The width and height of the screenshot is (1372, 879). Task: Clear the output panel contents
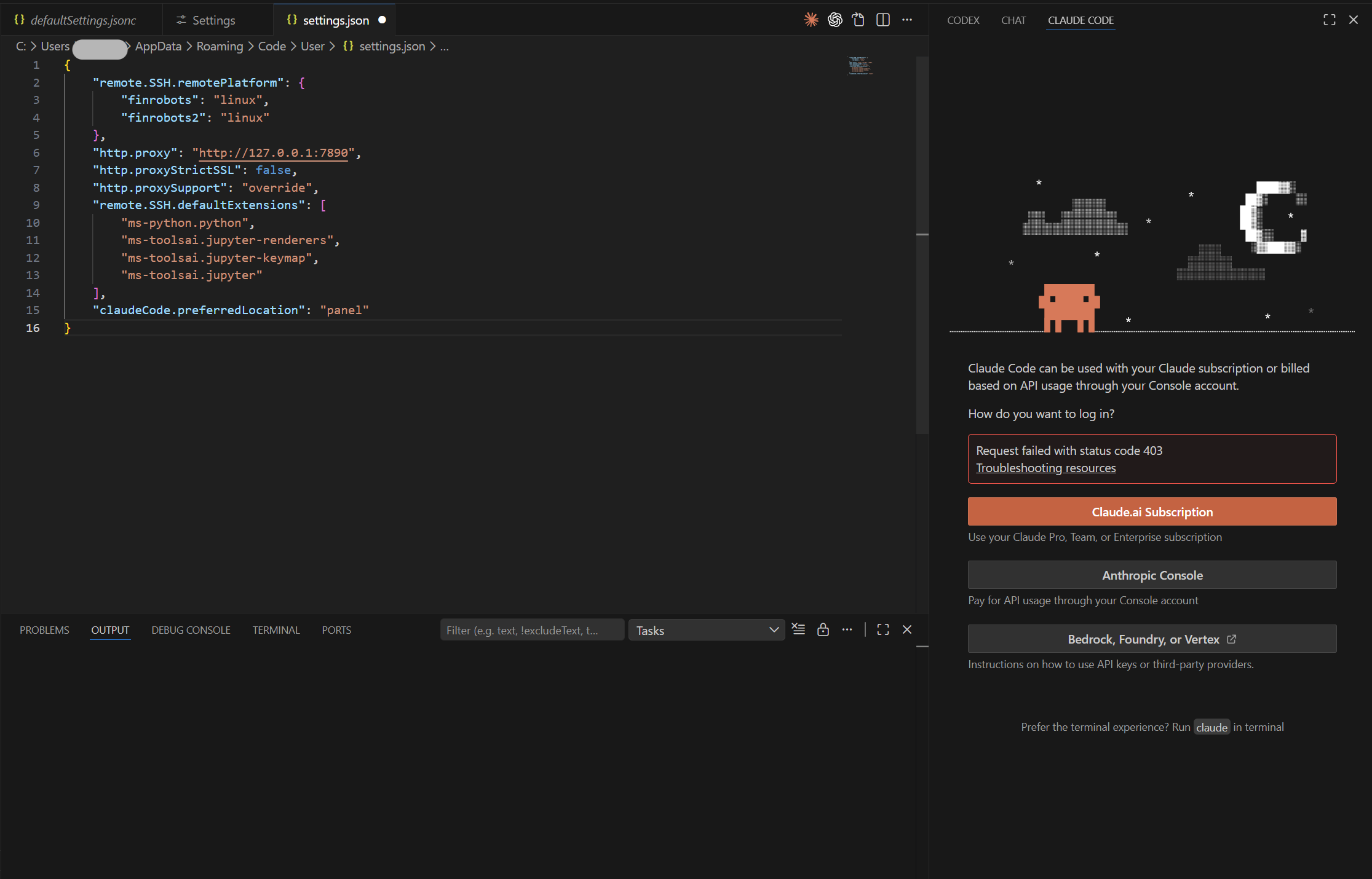click(x=798, y=629)
